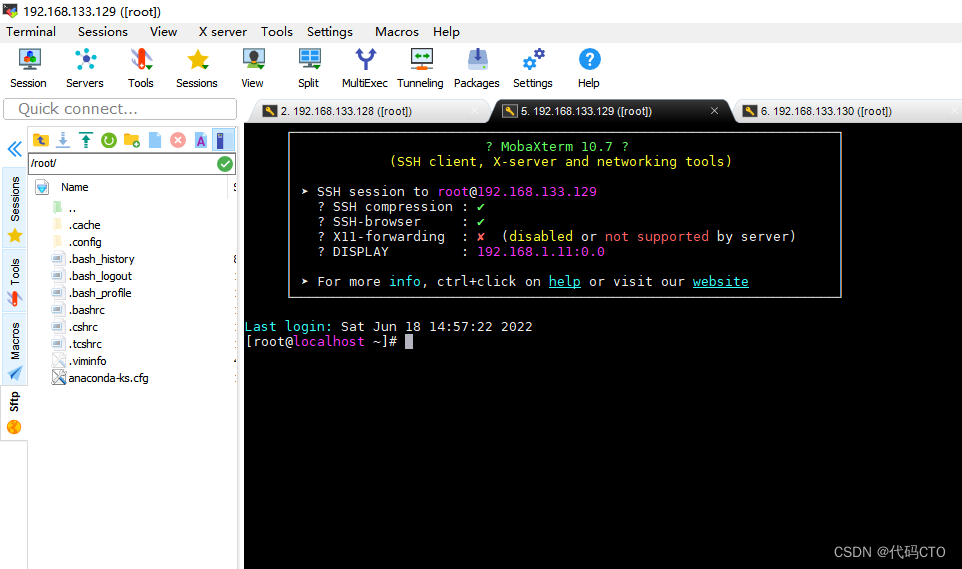The image size is (962, 569).
Task: Open the Tools sidebar tab
Action: [x=15, y=281]
